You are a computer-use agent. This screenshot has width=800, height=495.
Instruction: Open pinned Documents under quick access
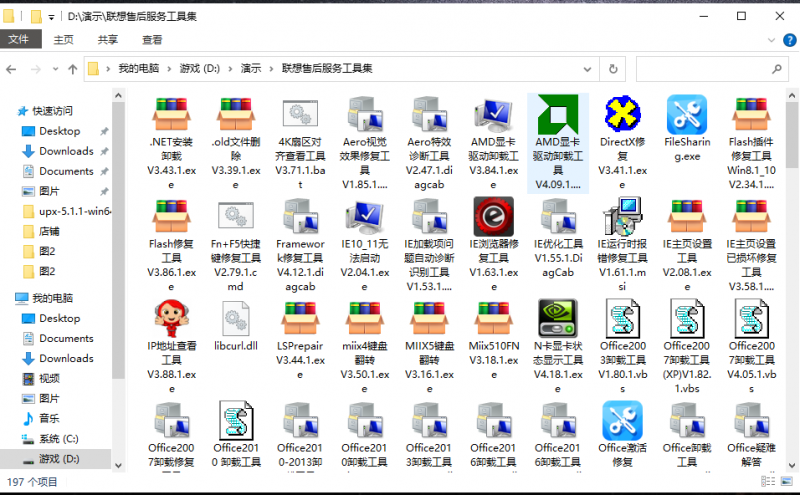66,171
